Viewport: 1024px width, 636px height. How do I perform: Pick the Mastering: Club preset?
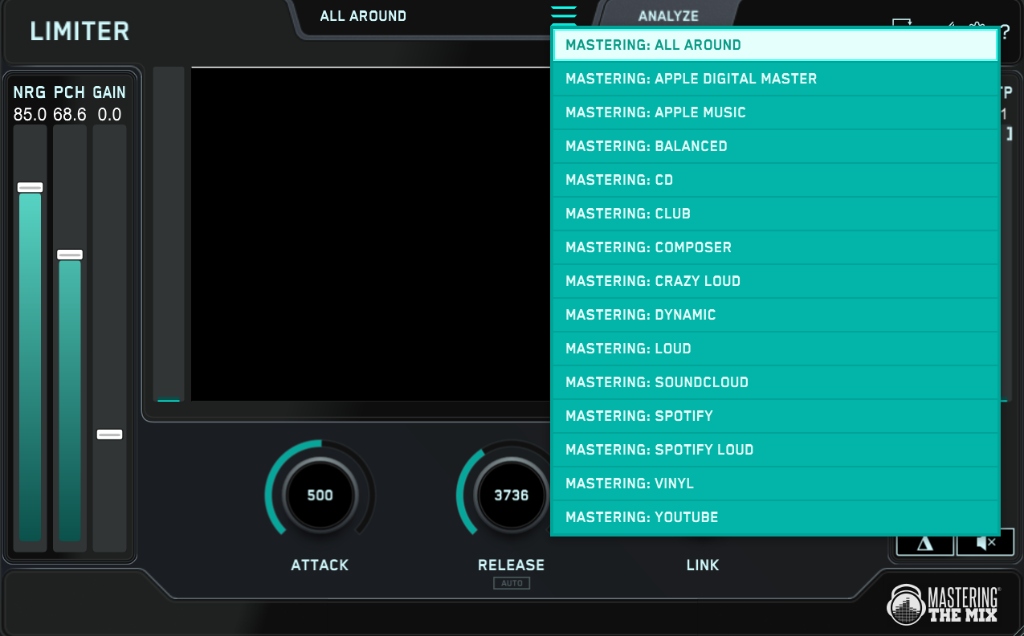[x=775, y=214]
